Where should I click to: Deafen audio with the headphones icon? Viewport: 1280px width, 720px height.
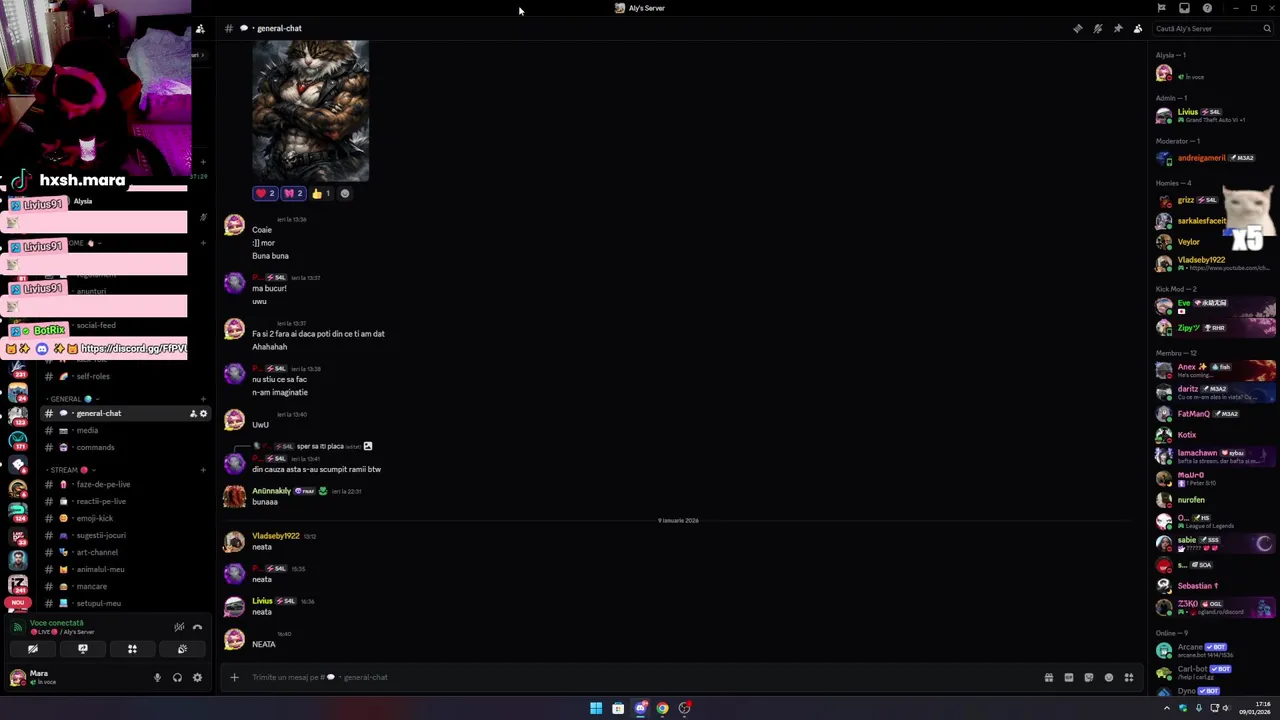(x=177, y=677)
